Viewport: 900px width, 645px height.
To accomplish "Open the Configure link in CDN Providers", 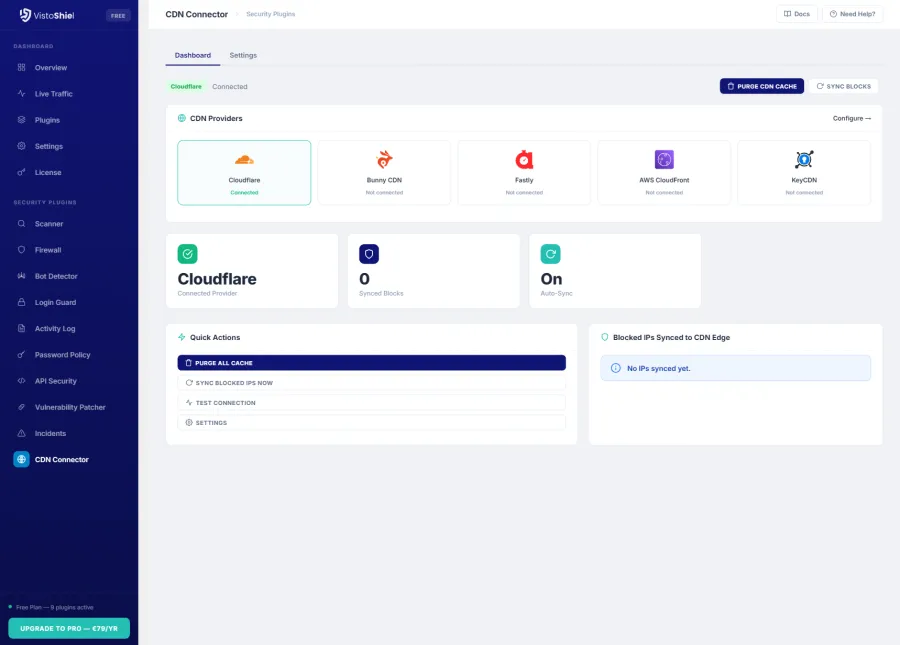I will pos(851,118).
